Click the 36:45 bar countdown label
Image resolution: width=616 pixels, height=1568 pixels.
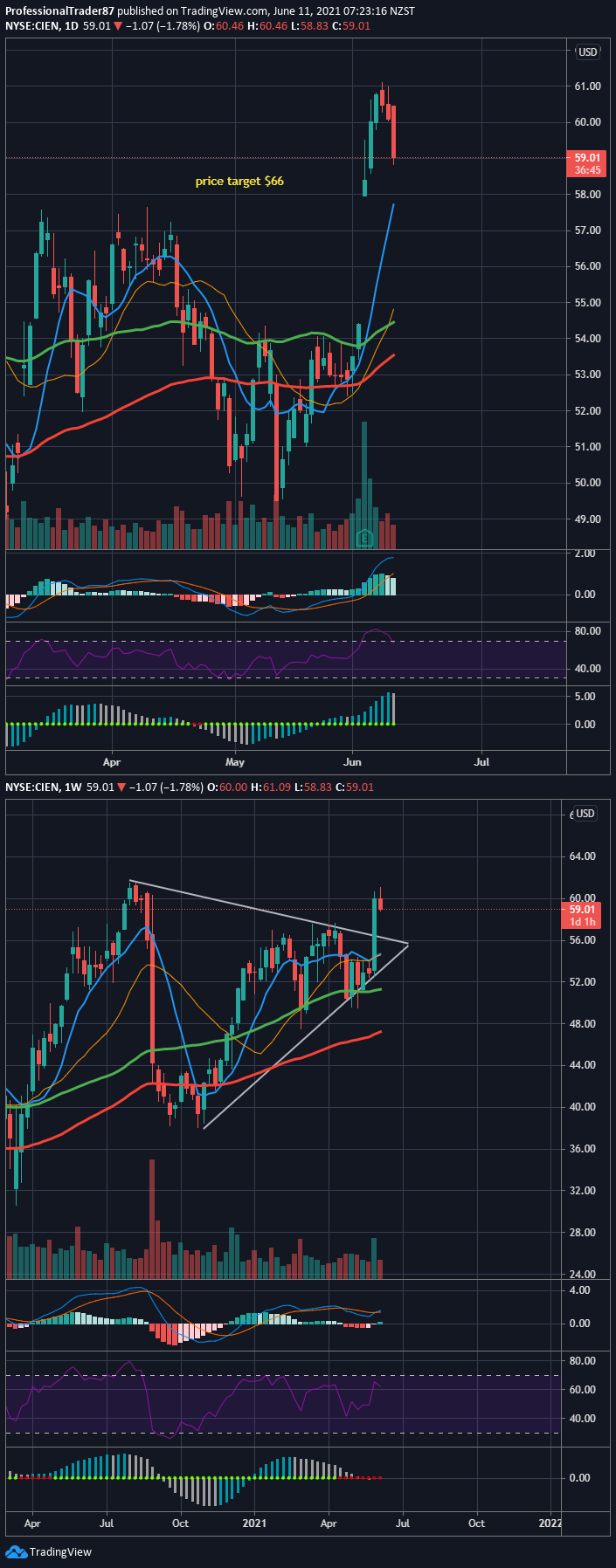(586, 170)
